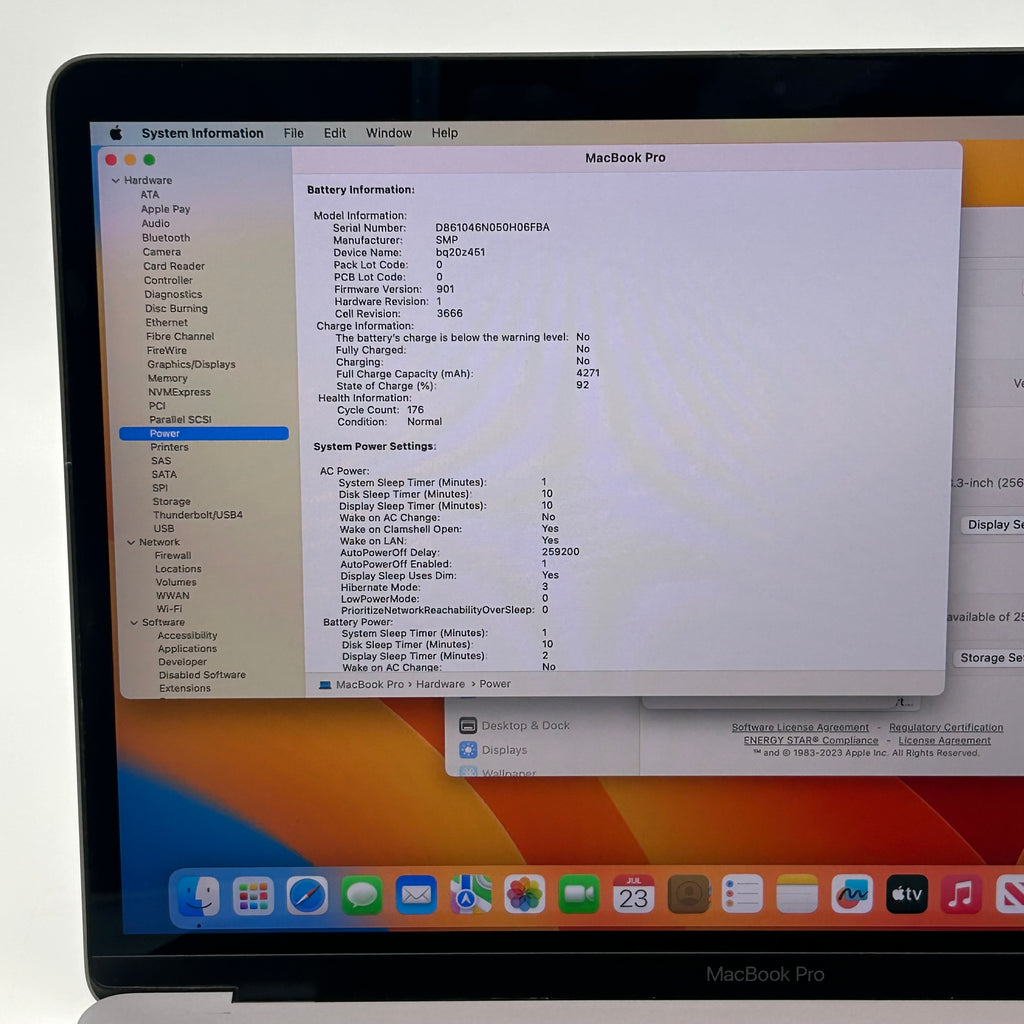
Task: Open Finder from the Dock
Action: click(199, 895)
